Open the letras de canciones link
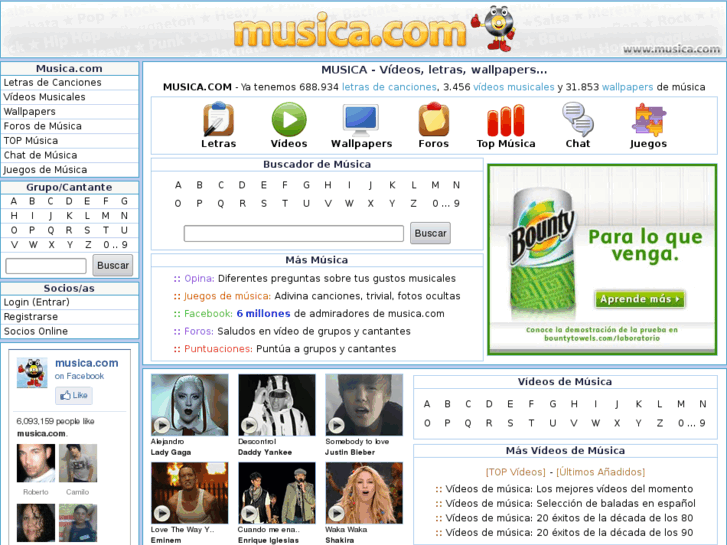727x545 pixels. tap(389, 87)
